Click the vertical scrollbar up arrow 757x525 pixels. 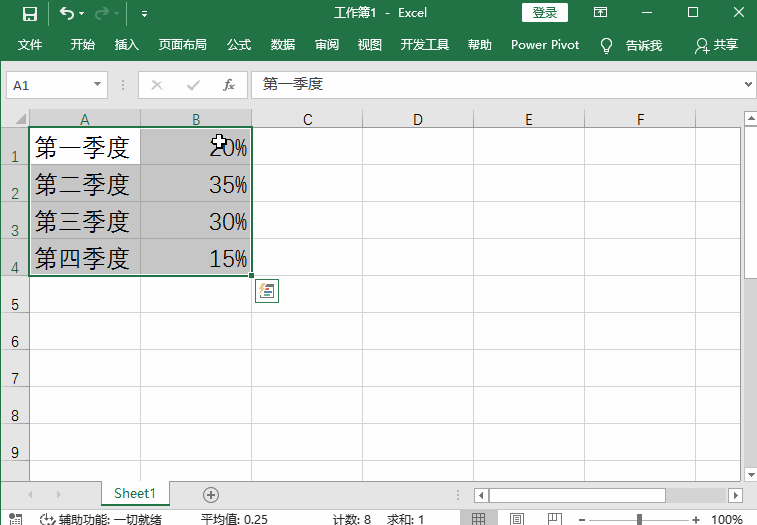click(751, 118)
